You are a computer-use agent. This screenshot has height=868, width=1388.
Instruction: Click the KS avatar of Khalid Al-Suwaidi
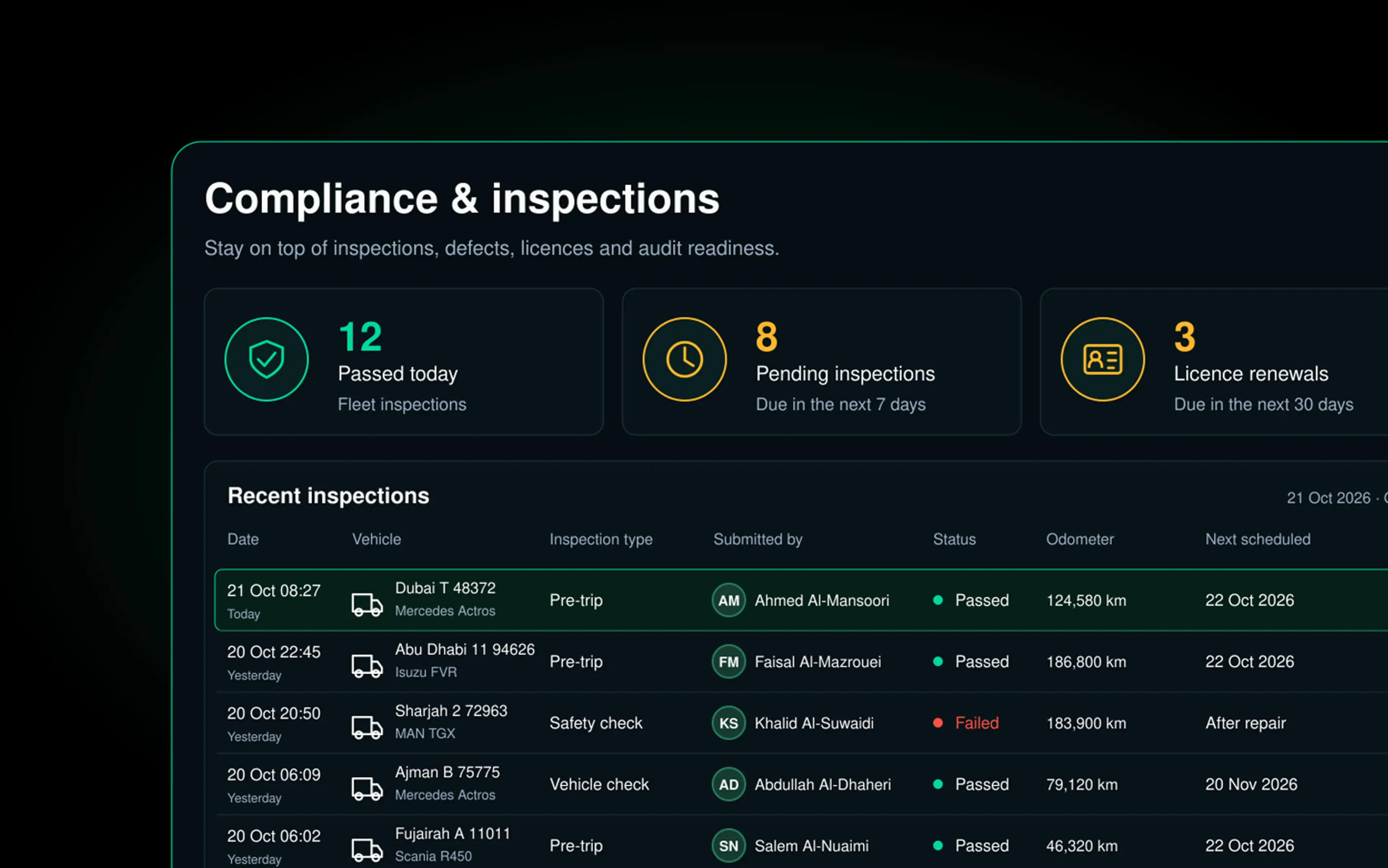pos(729,723)
